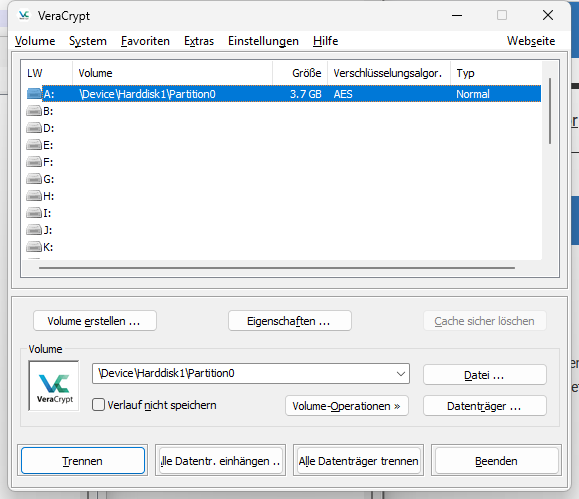Image resolution: width=579 pixels, height=499 pixels.
Task: Sort by the Typ column header
Action: (x=496, y=73)
